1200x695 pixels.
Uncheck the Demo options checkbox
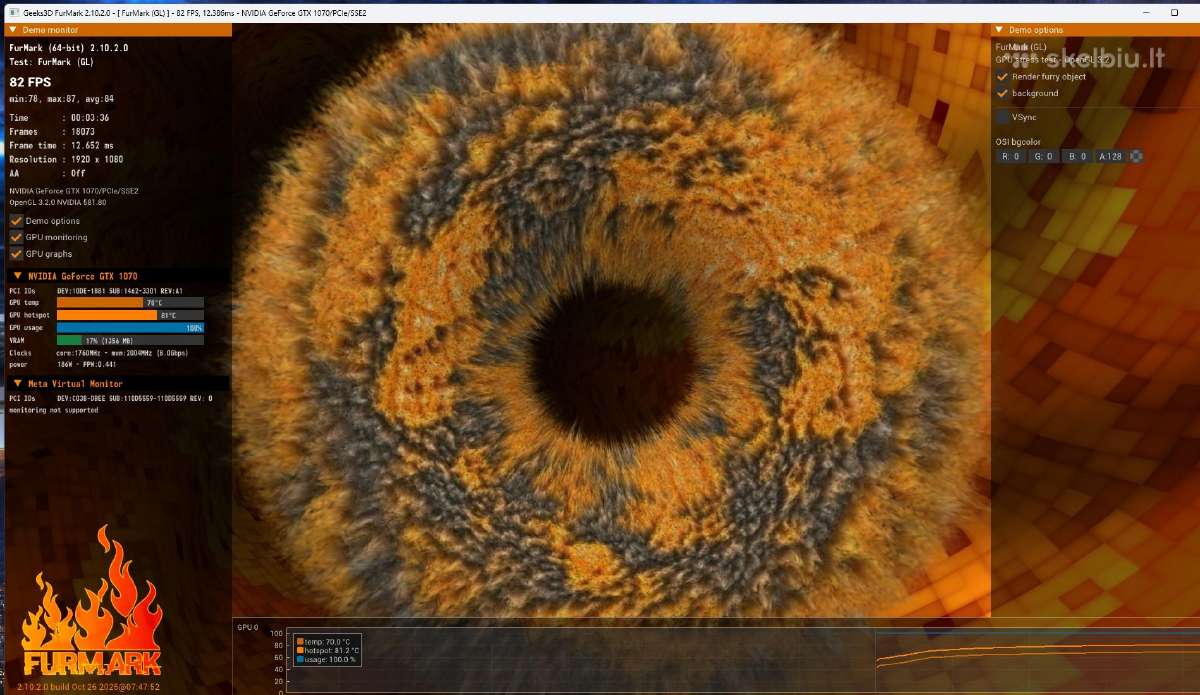(16, 221)
